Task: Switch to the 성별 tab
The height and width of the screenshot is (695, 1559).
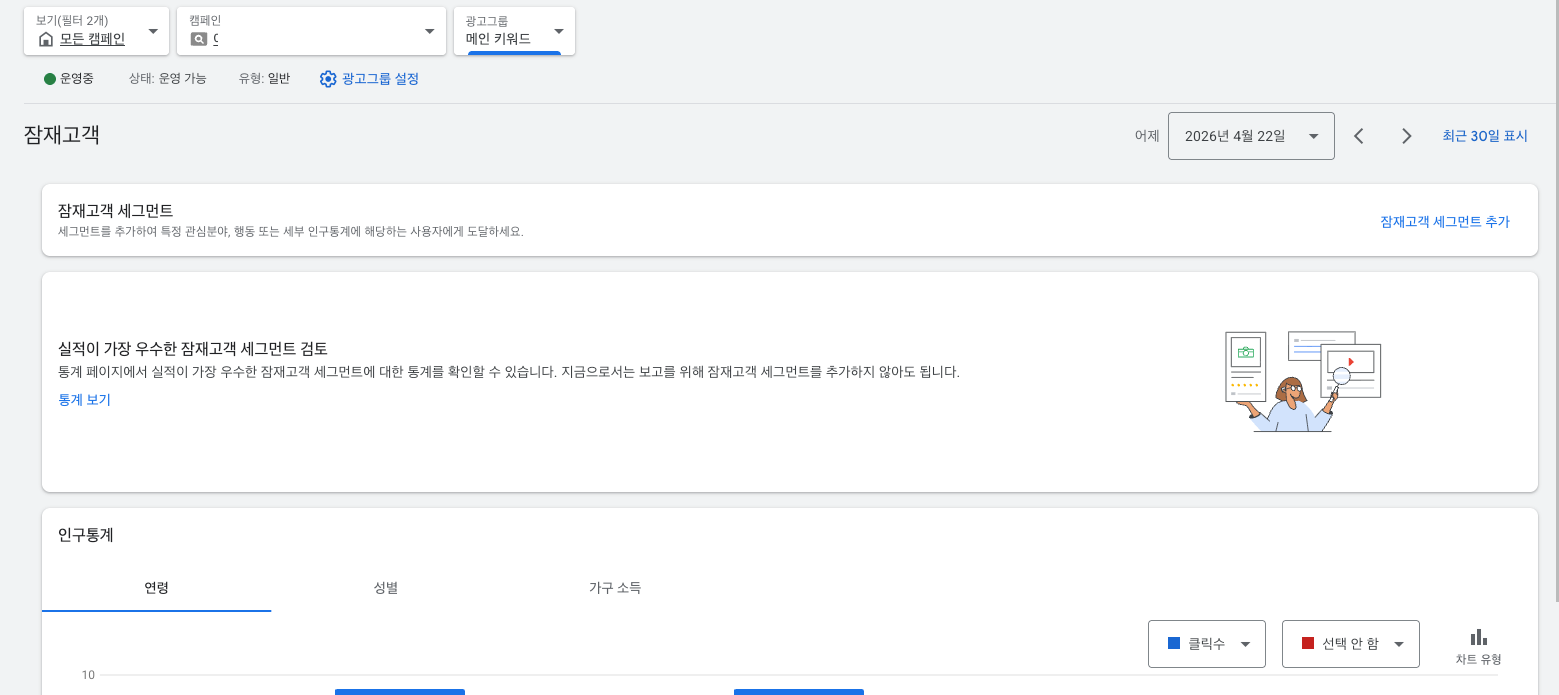Action: tap(387, 588)
